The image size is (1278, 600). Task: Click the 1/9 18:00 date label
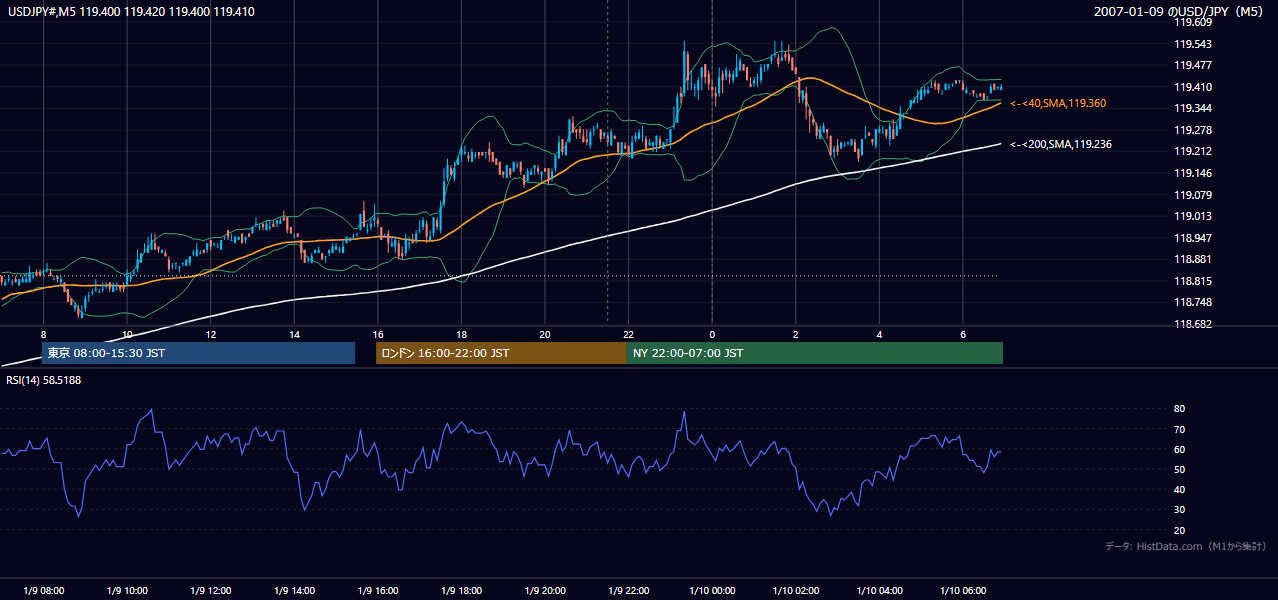pos(461,591)
